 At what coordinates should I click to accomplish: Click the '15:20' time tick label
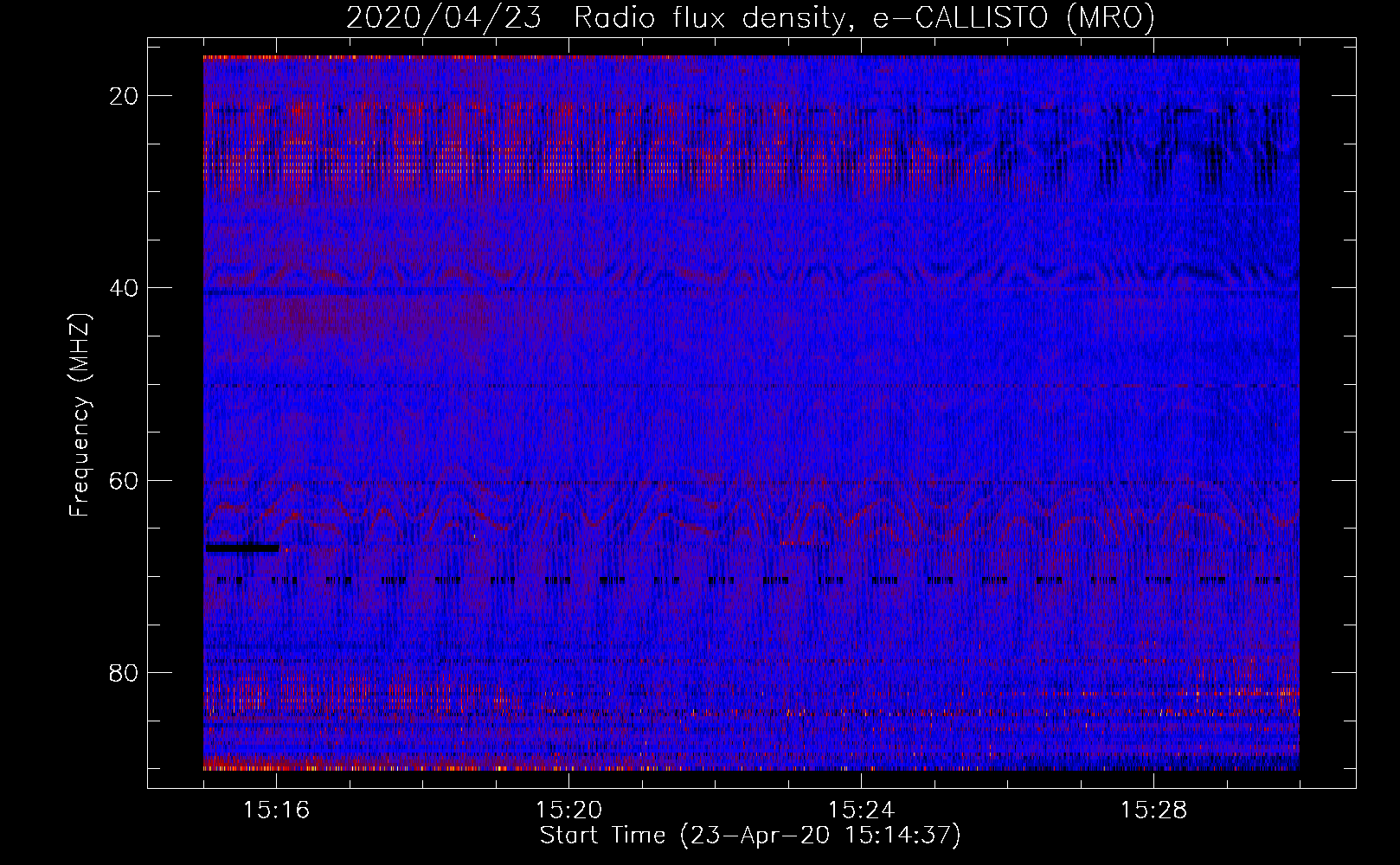pos(569,810)
